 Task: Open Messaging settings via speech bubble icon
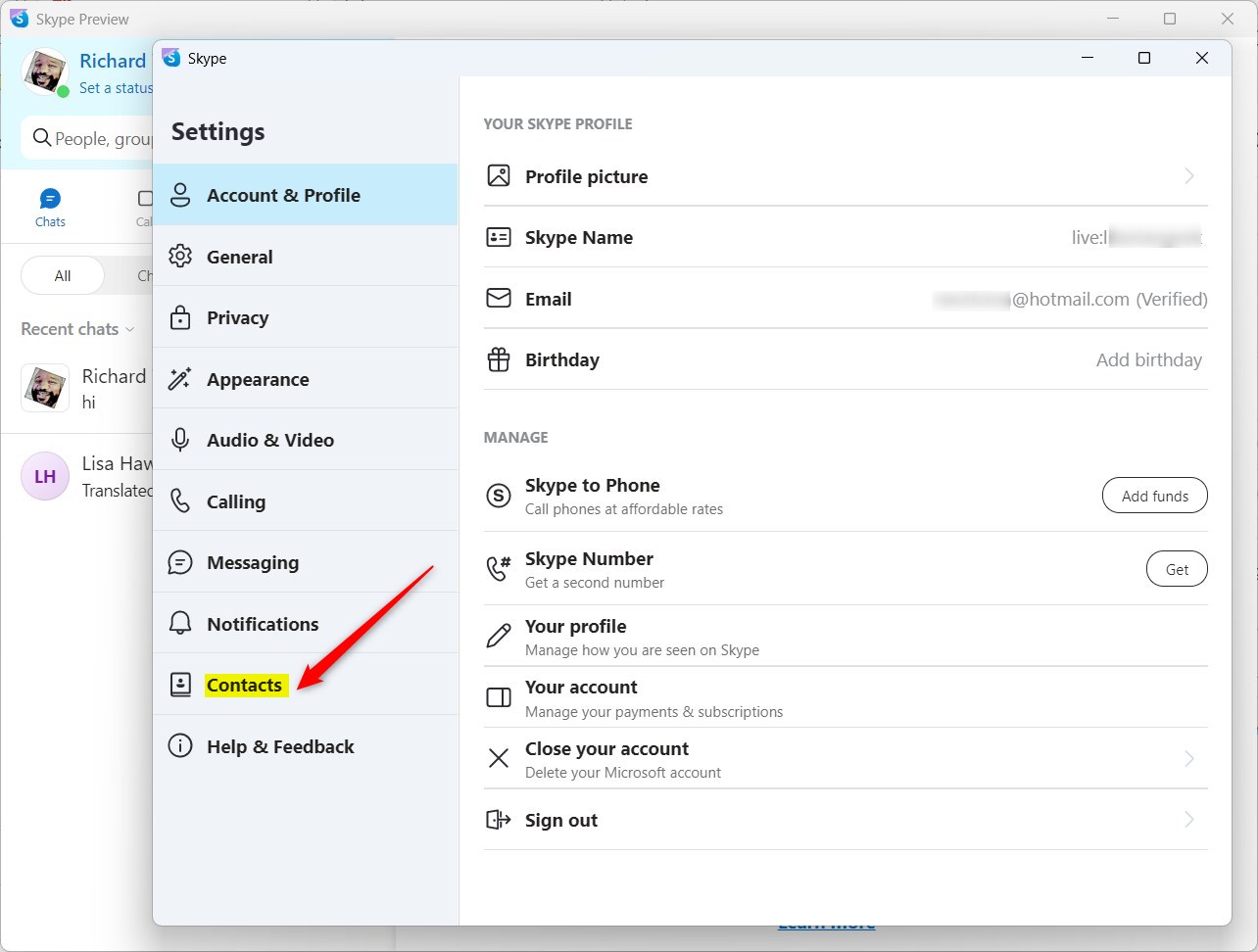click(x=180, y=562)
